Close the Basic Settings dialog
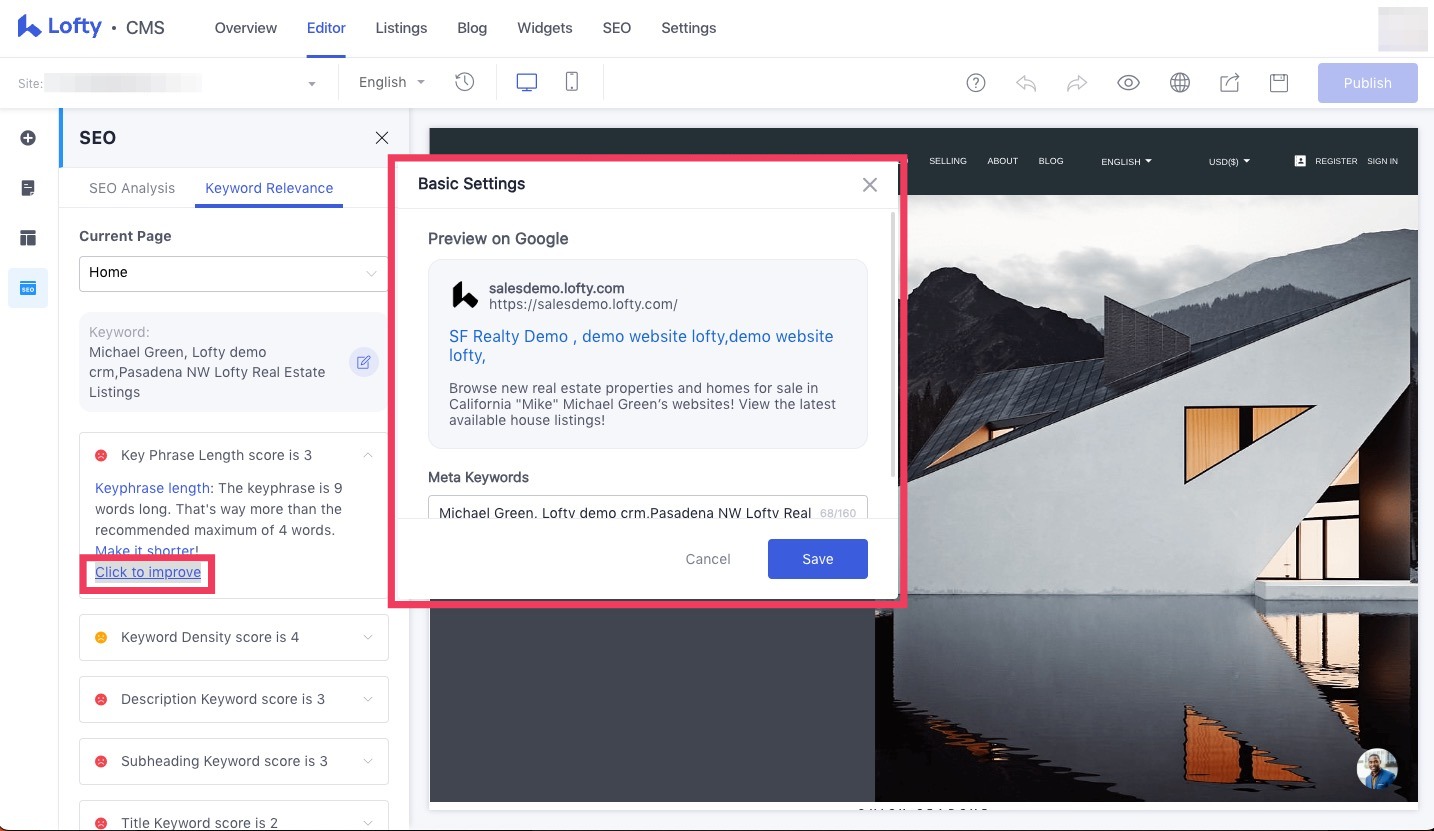 [x=870, y=184]
